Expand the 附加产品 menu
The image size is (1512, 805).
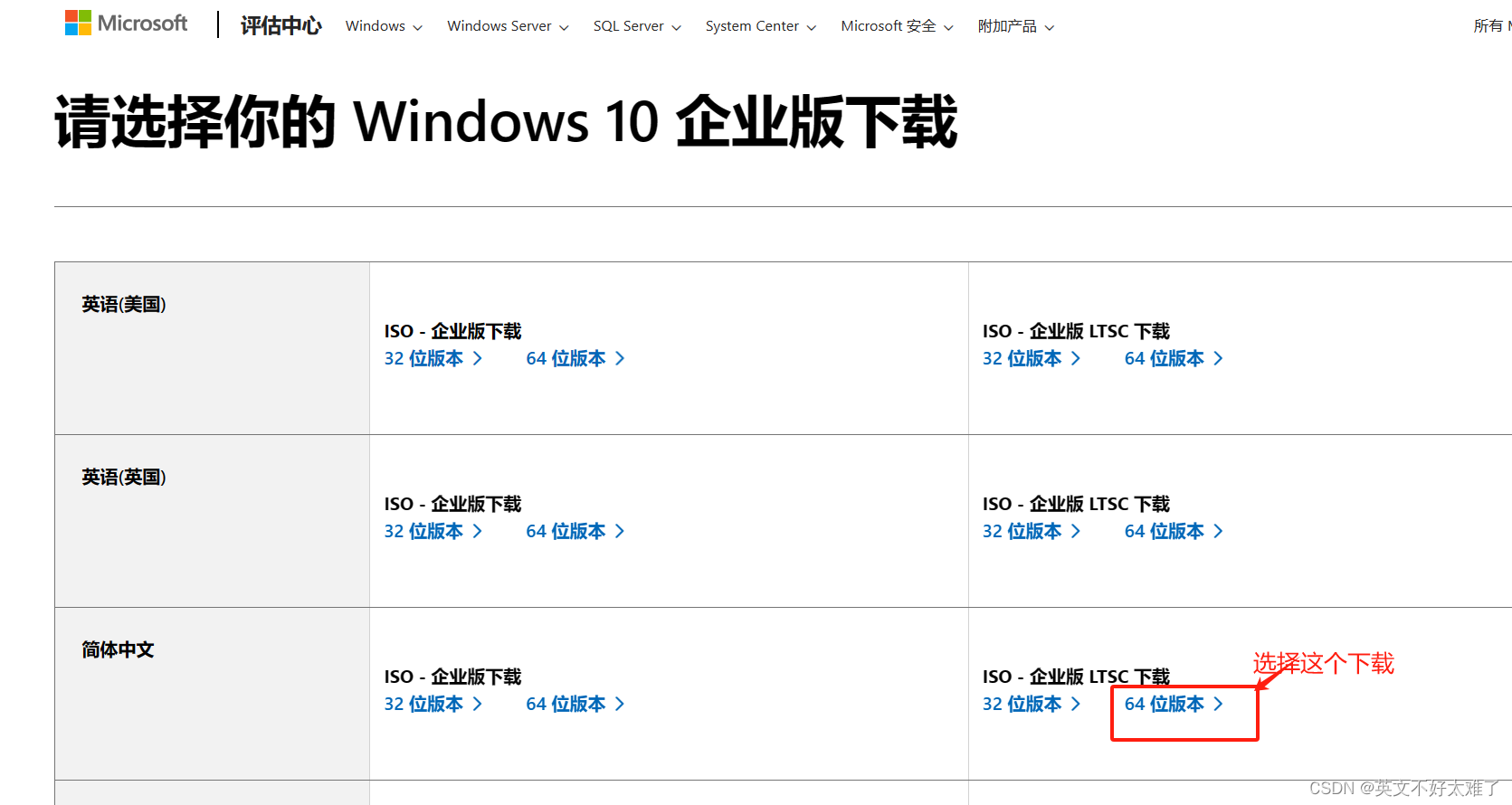[1016, 26]
